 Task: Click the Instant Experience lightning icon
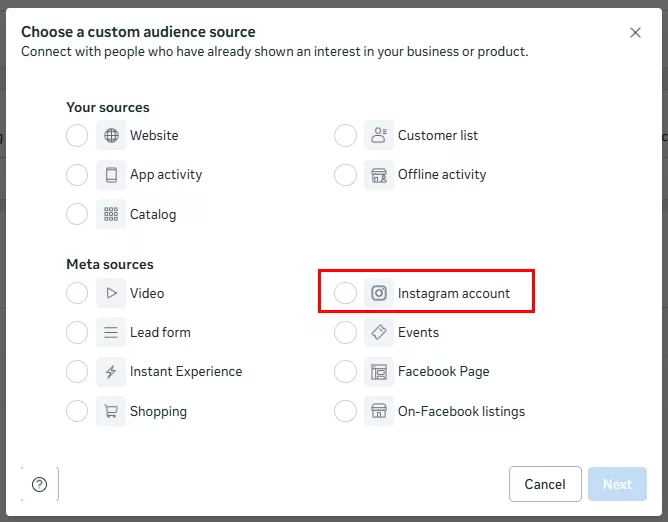[111, 372]
